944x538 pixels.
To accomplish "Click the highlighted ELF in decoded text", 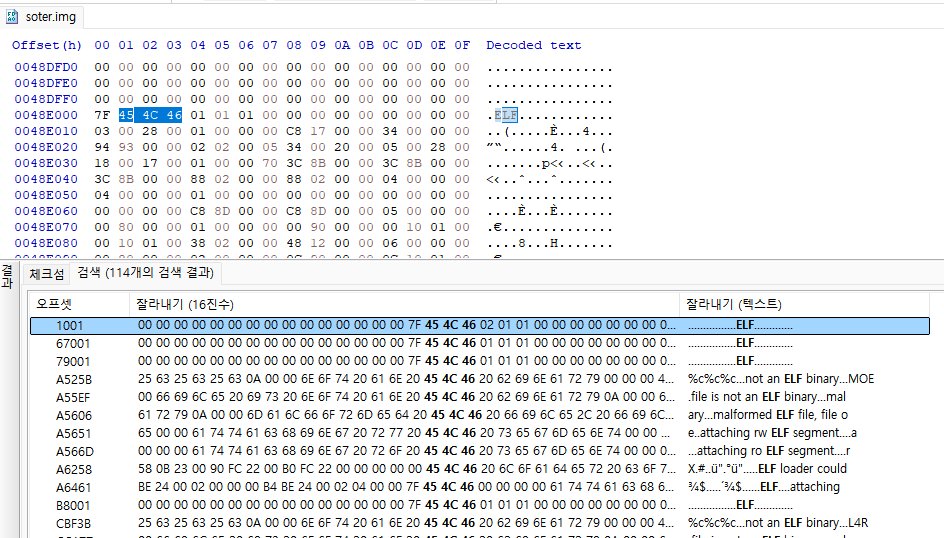I will [506, 115].
